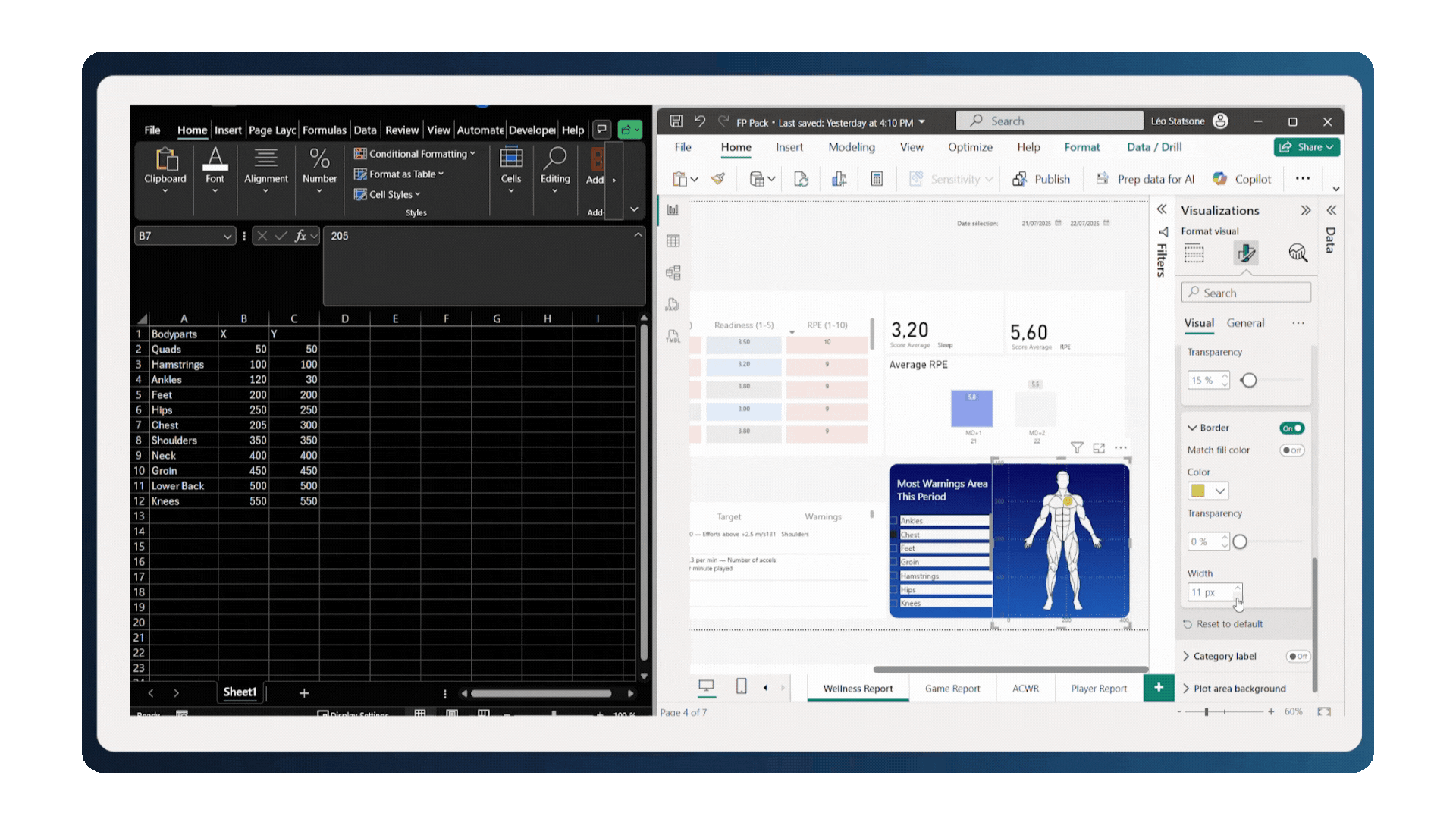Turn off the Border toggle
The image size is (1456, 819).
(x=1291, y=428)
